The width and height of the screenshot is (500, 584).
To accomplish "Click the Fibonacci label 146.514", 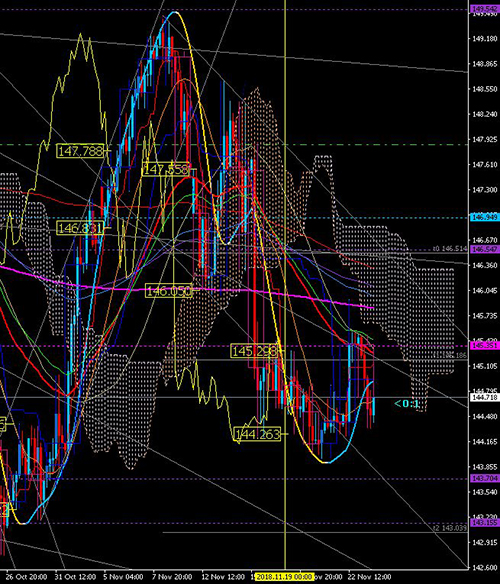I will point(450,248).
